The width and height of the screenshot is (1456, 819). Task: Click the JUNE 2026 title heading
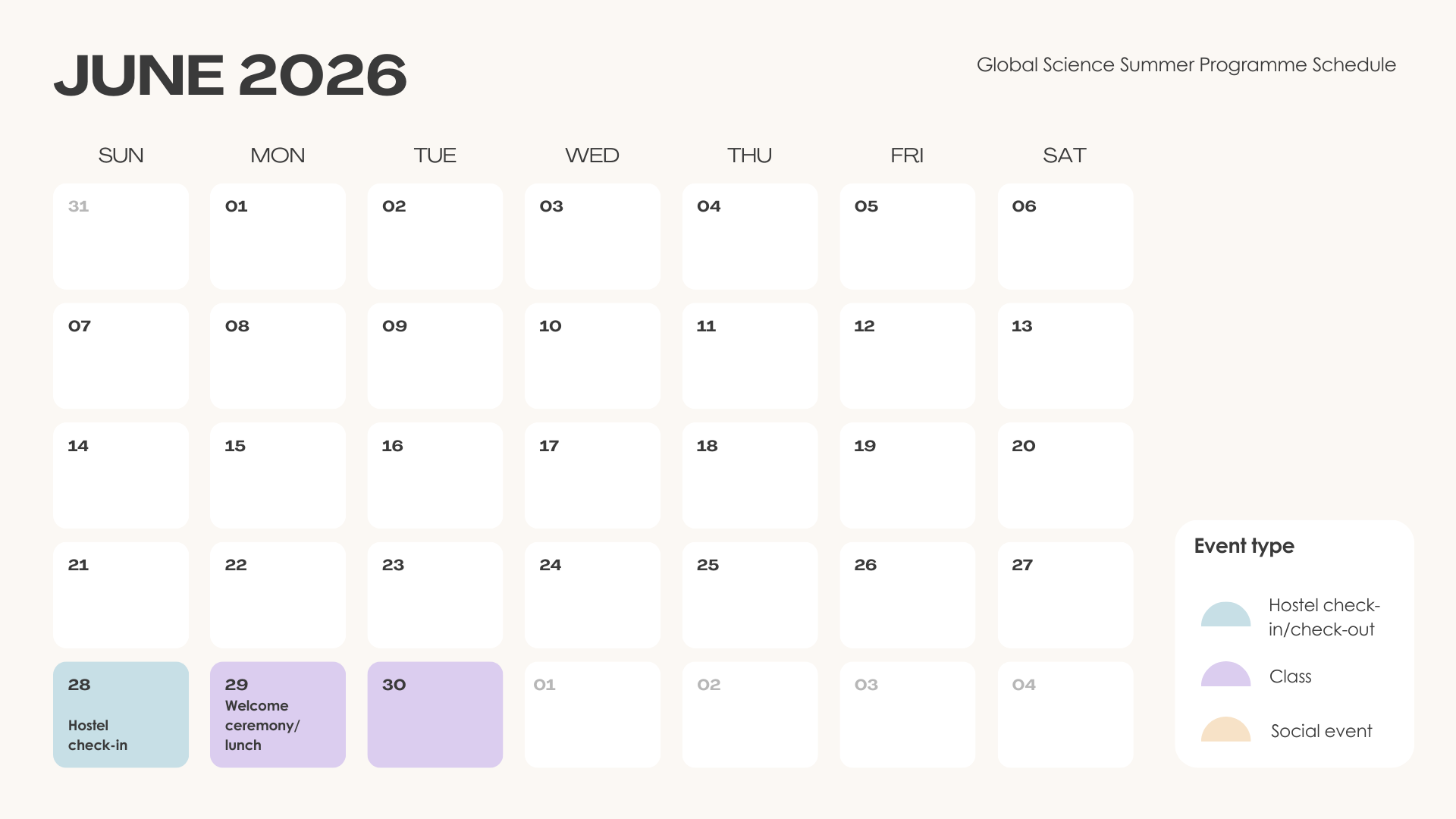[x=231, y=76]
